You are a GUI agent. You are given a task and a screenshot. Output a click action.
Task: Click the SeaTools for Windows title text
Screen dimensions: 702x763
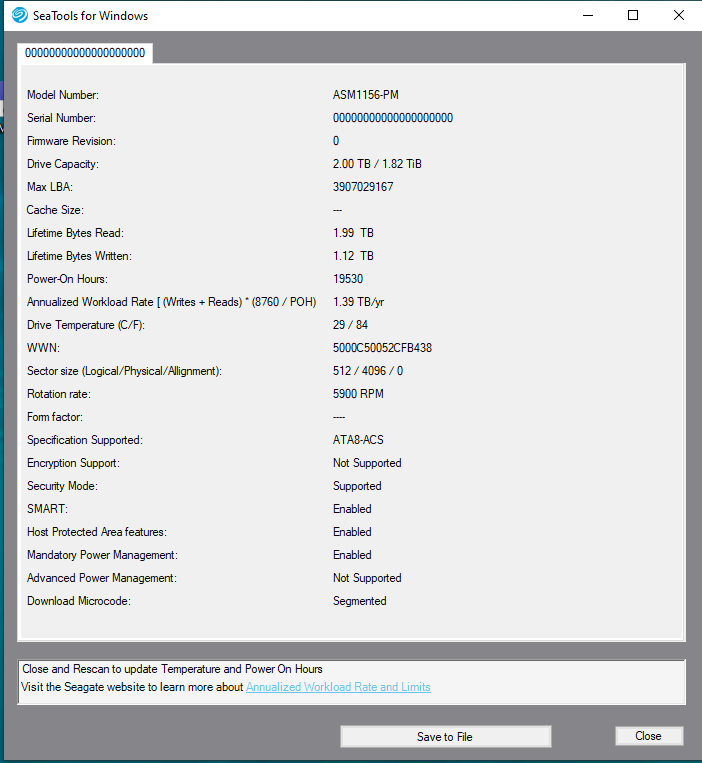90,16
